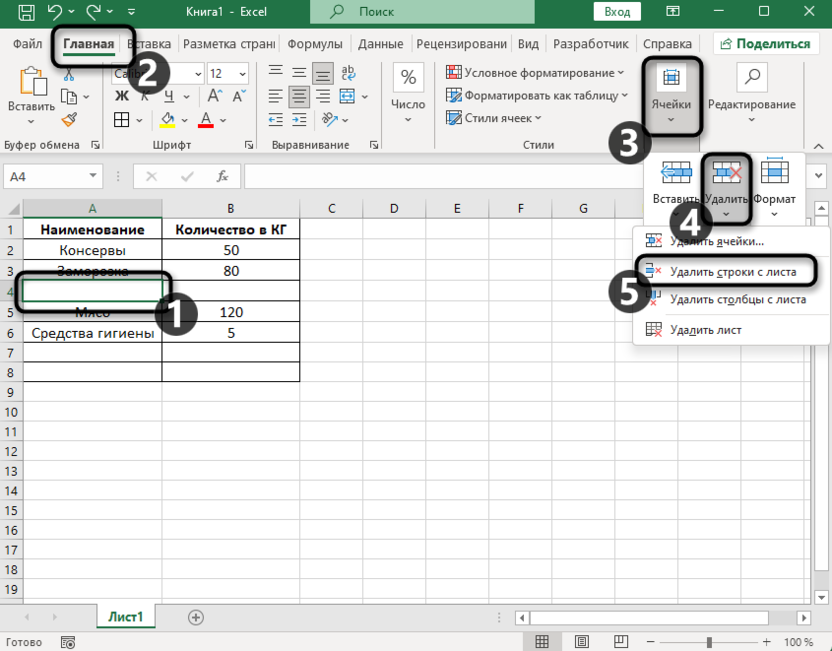
Task: Switch to Page Layout view icon
Action: click(582, 641)
